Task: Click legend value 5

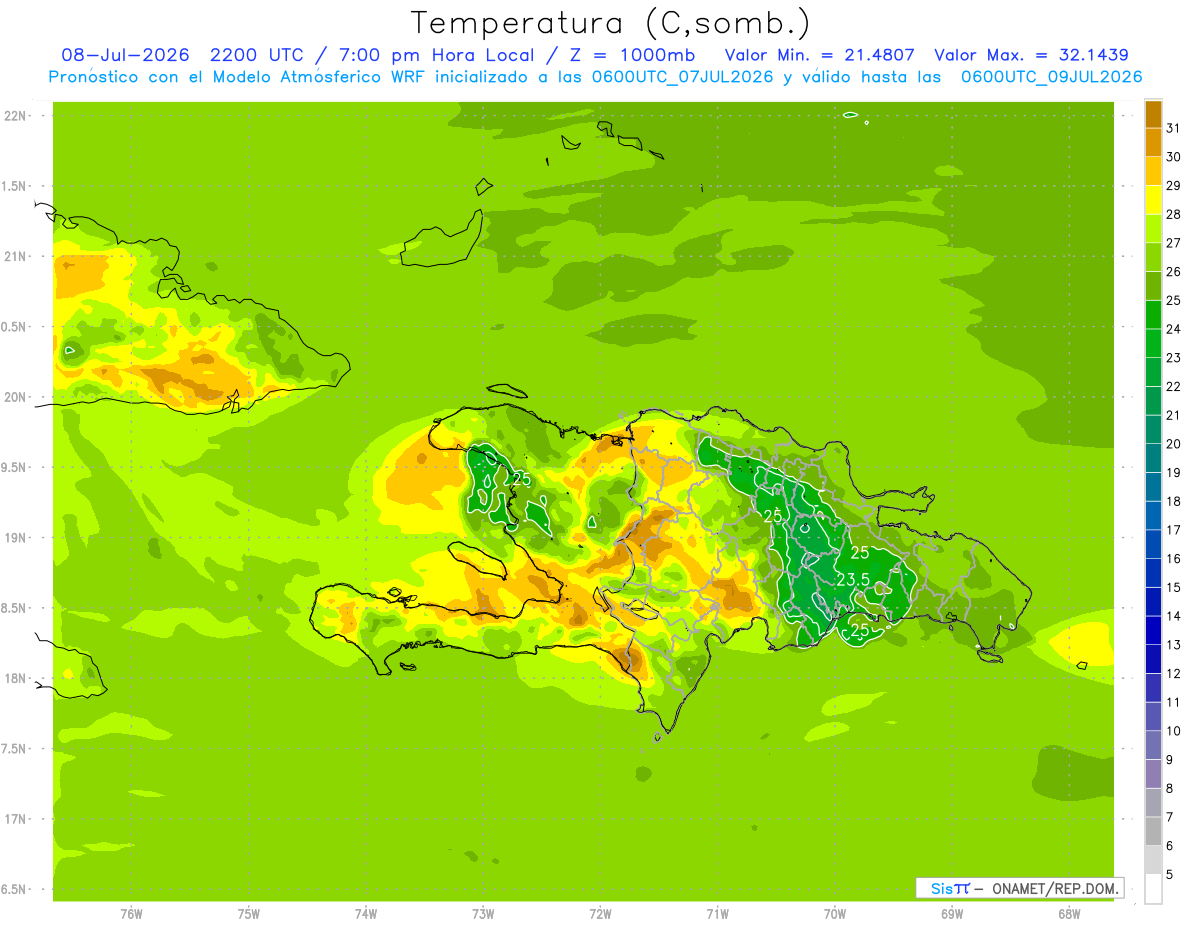Action: click(x=1170, y=874)
